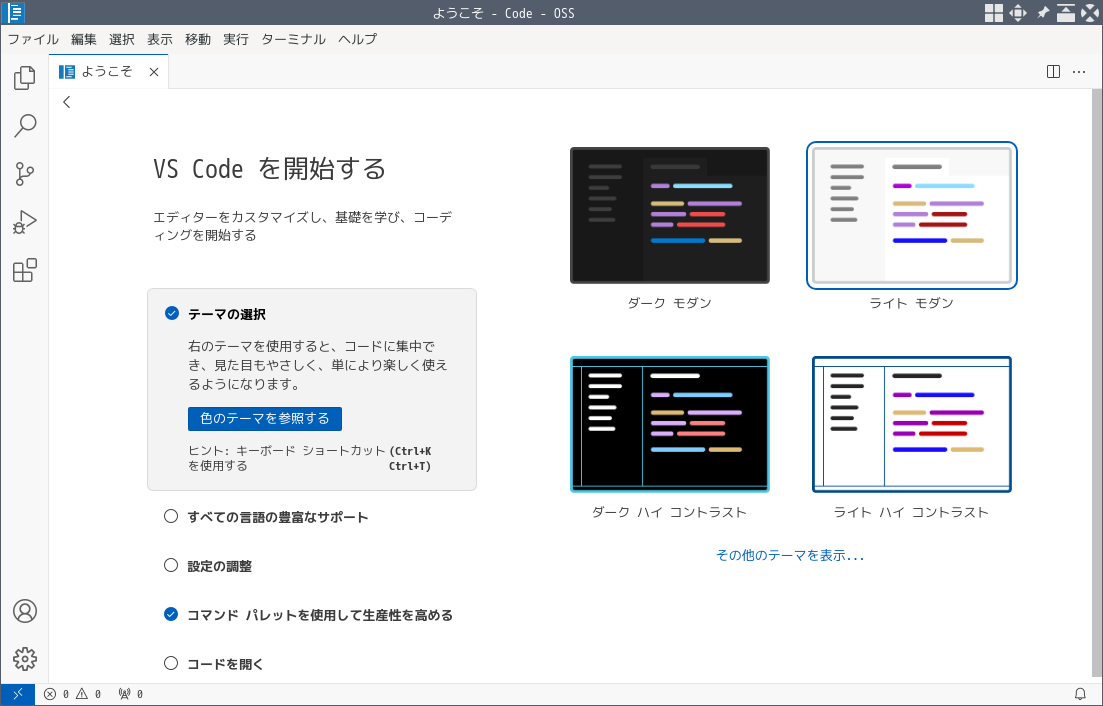Open the Source Control view icon
Screen dimensions: 1103x706
(x=25, y=174)
